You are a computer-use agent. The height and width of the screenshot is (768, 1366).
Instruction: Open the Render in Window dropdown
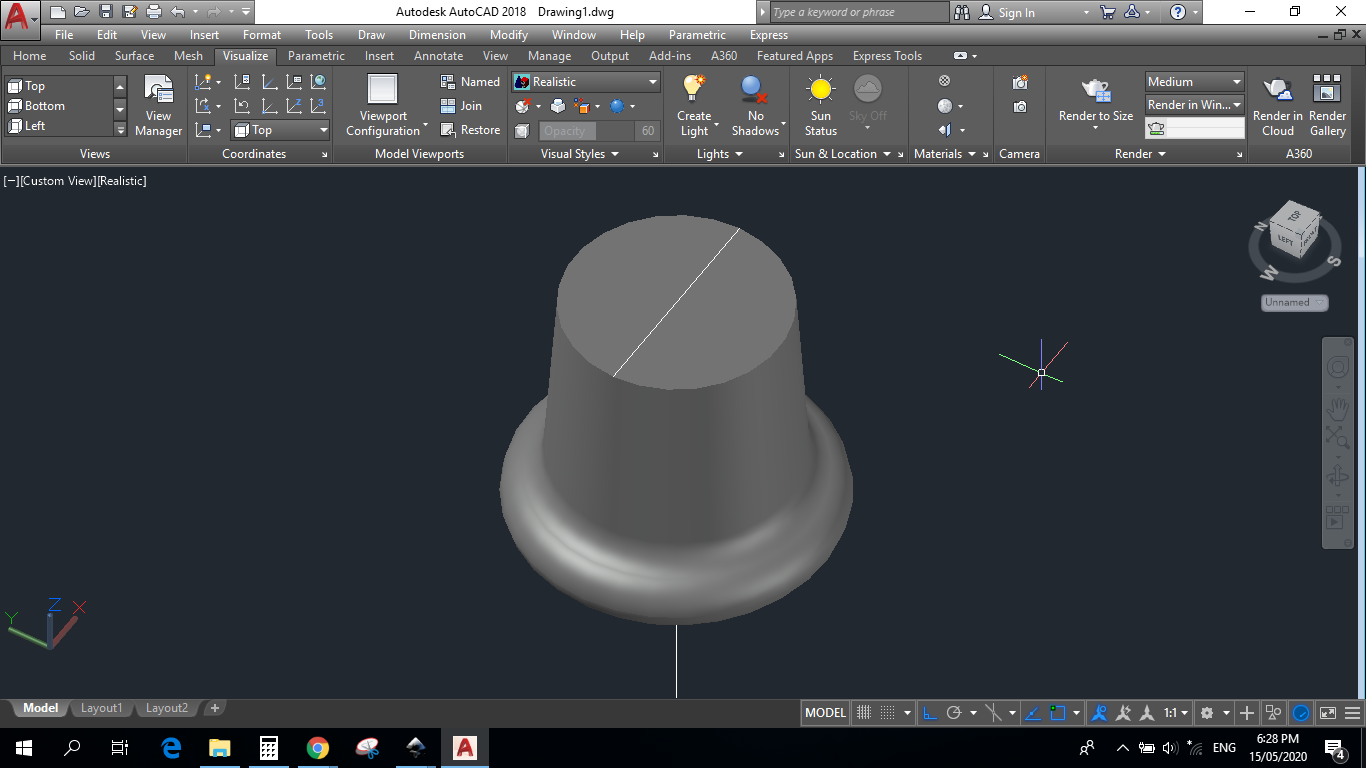(1195, 105)
